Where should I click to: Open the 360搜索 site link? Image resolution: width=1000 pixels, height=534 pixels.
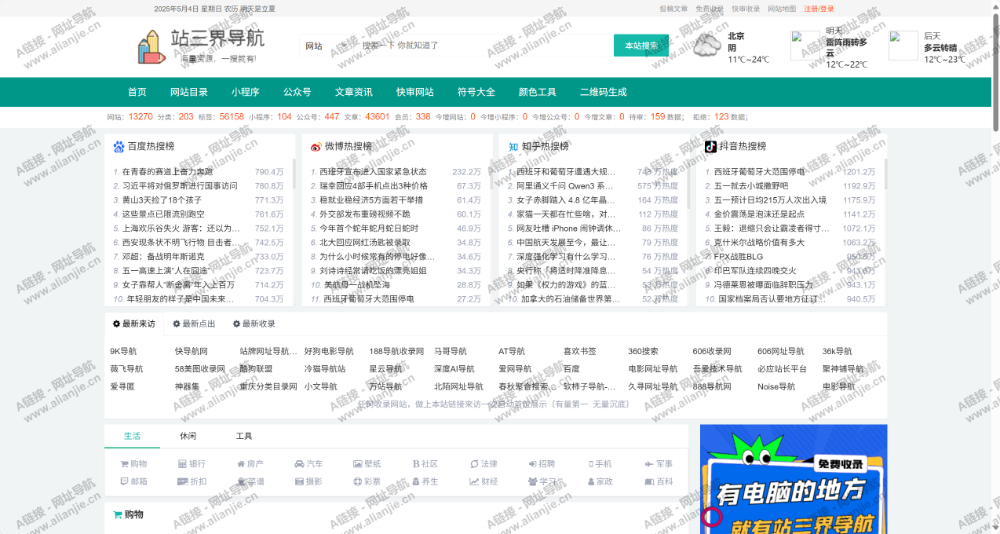pyautogui.click(x=643, y=352)
